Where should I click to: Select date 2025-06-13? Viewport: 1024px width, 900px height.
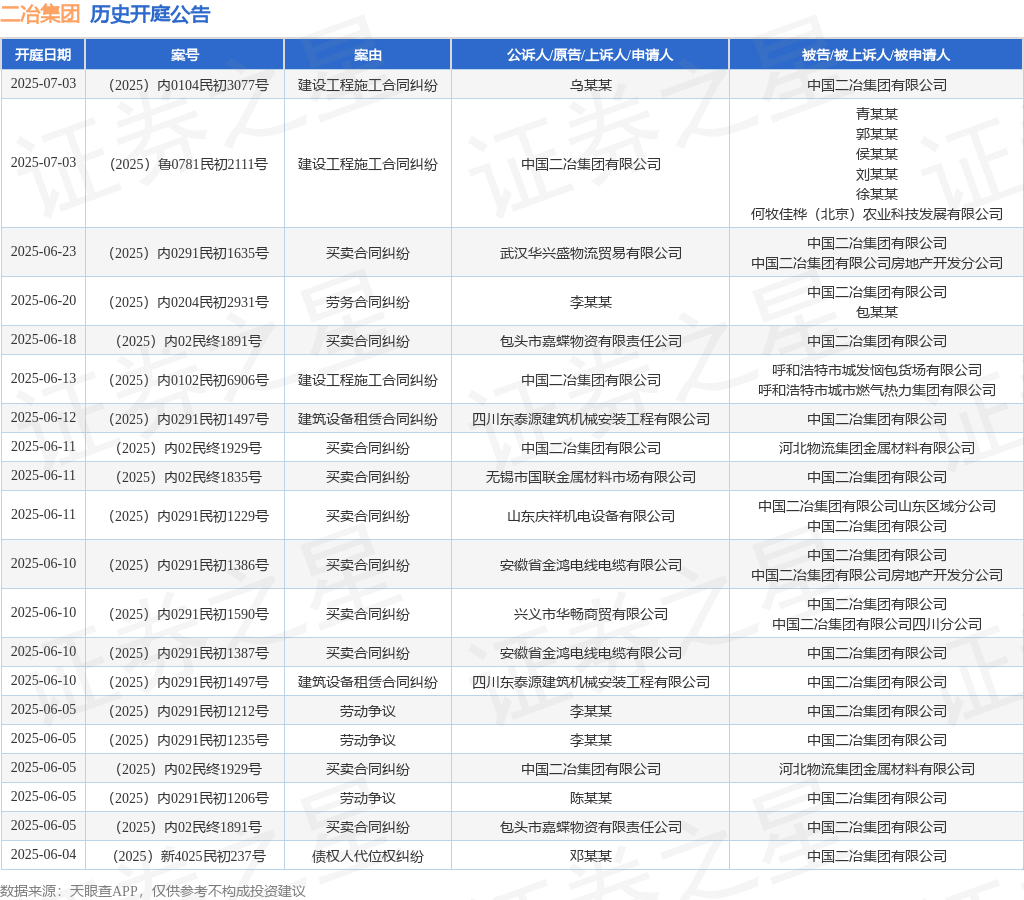(43, 379)
